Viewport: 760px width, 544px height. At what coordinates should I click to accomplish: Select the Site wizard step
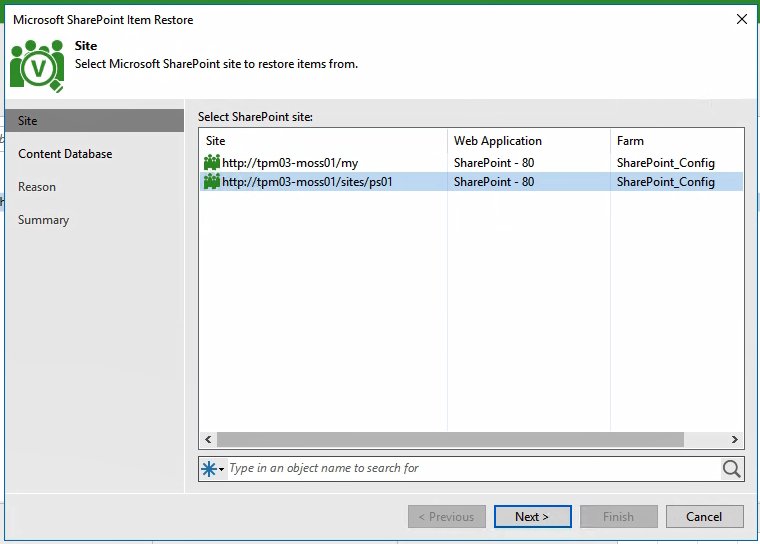(x=95, y=121)
